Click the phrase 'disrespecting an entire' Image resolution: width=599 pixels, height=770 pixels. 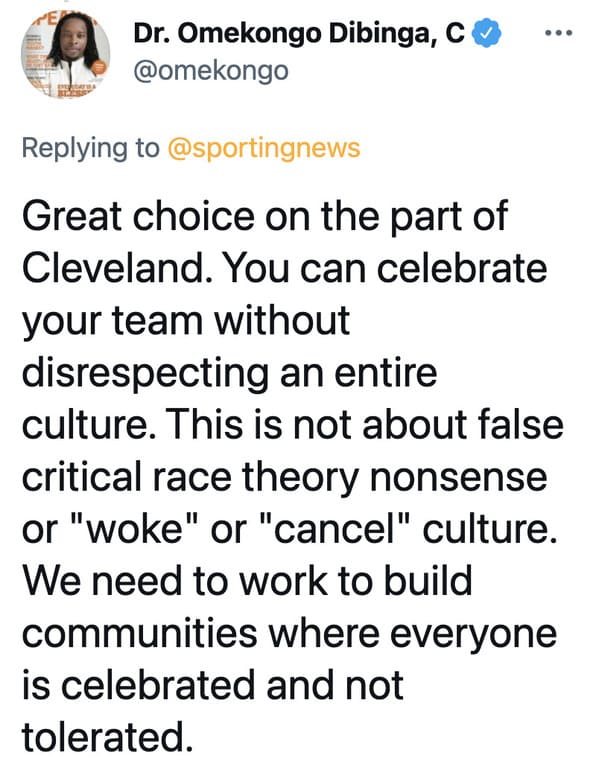pyautogui.click(x=229, y=373)
